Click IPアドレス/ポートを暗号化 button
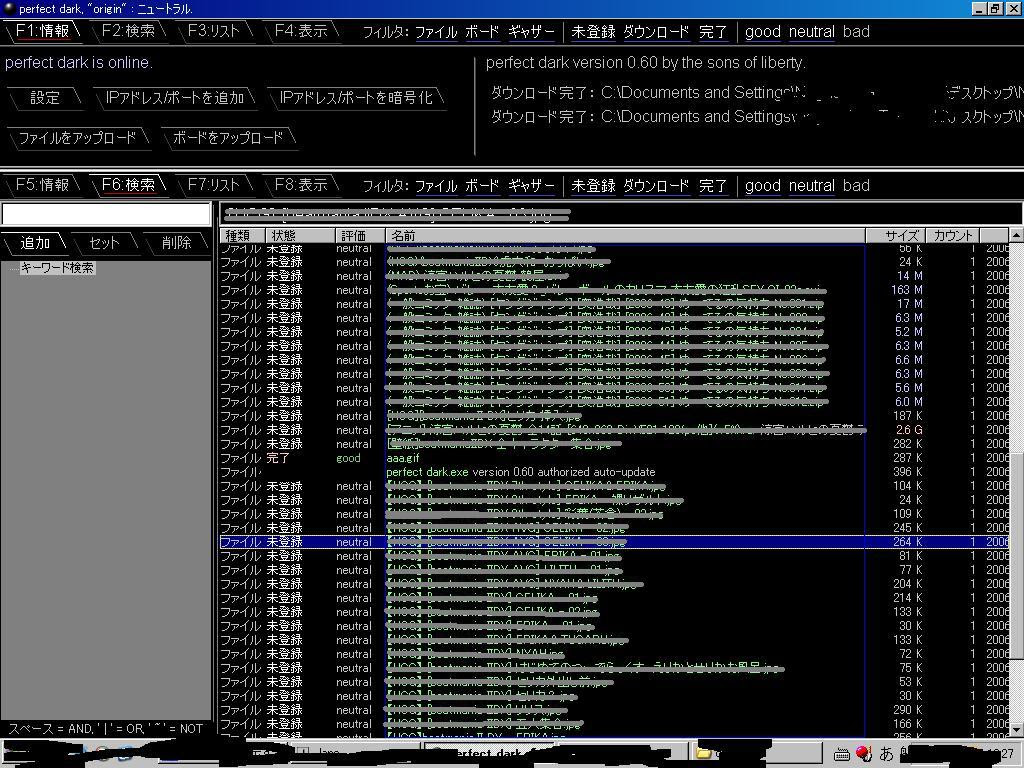Screen dimensions: 1024x768 [356, 98]
